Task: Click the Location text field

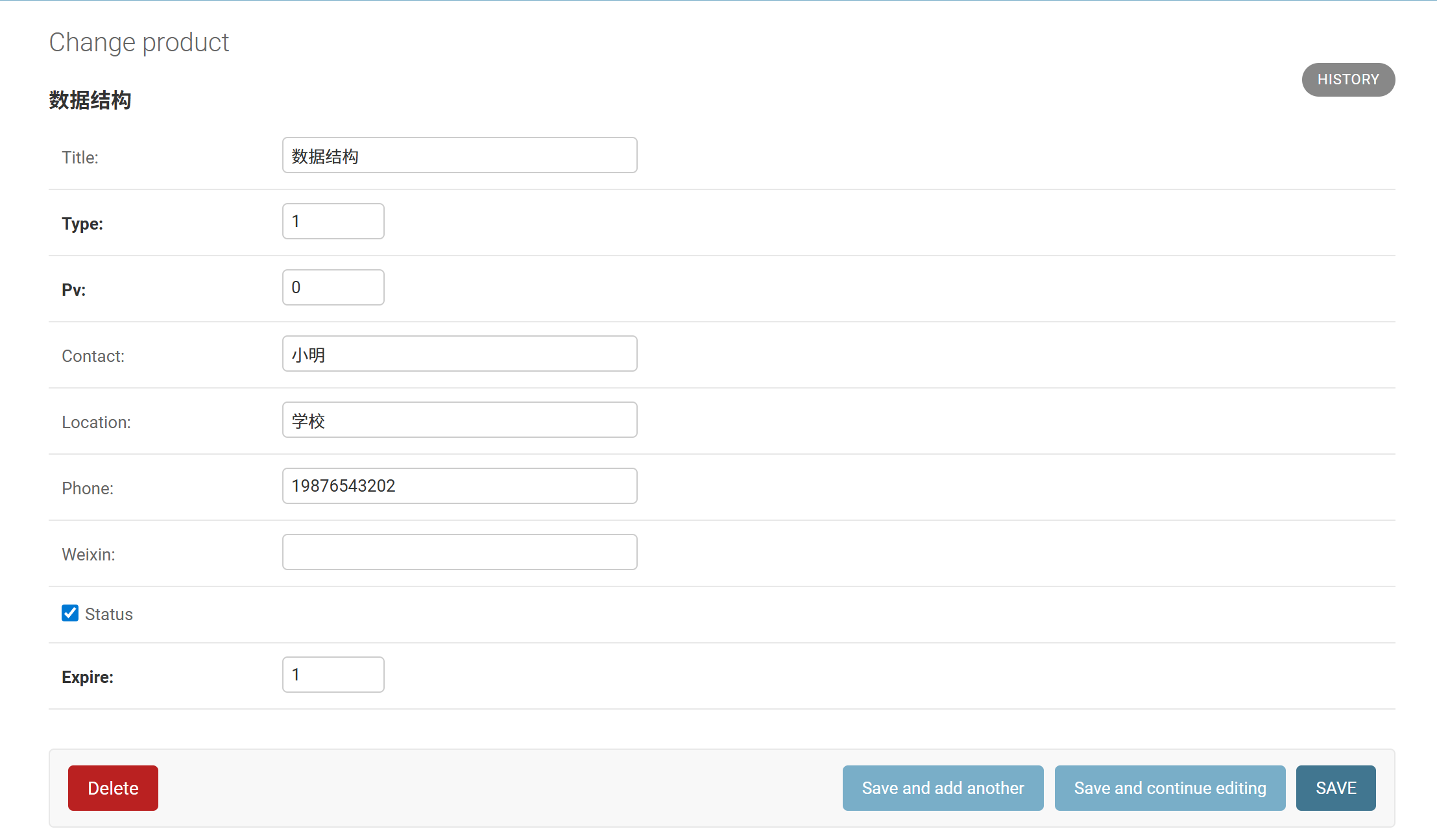Action: pyautogui.click(x=459, y=420)
